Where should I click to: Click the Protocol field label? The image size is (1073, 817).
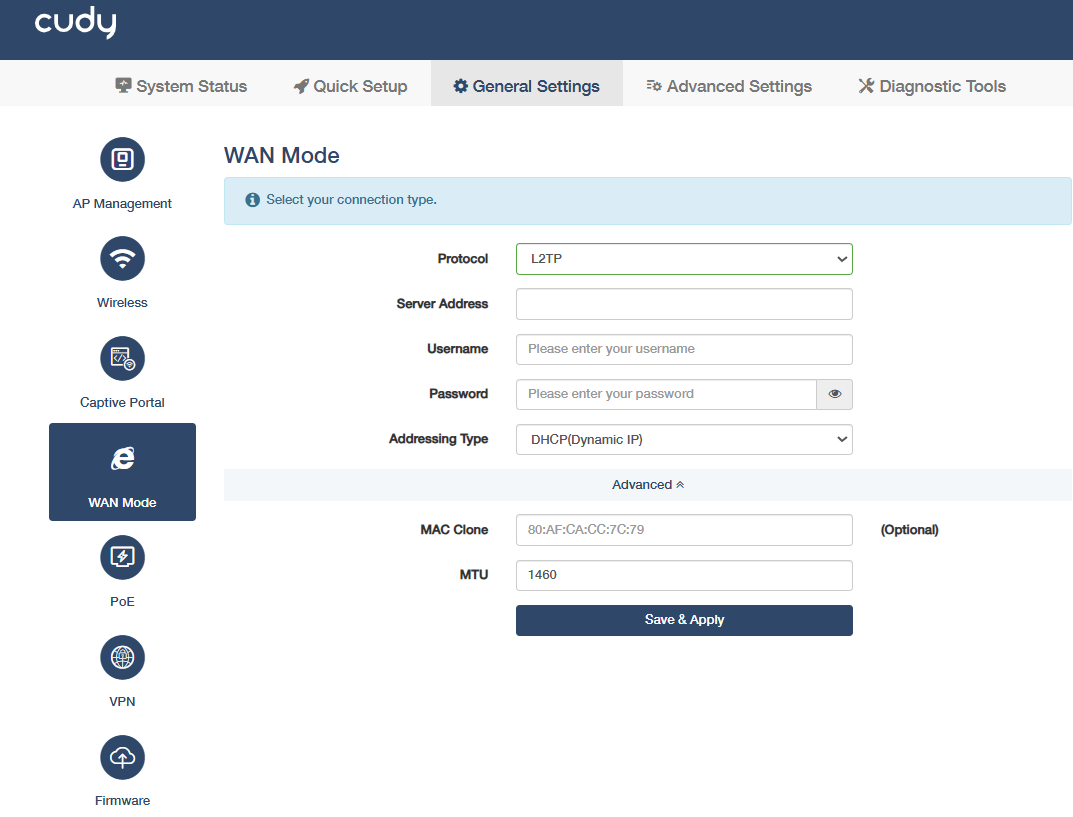tap(463, 259)
